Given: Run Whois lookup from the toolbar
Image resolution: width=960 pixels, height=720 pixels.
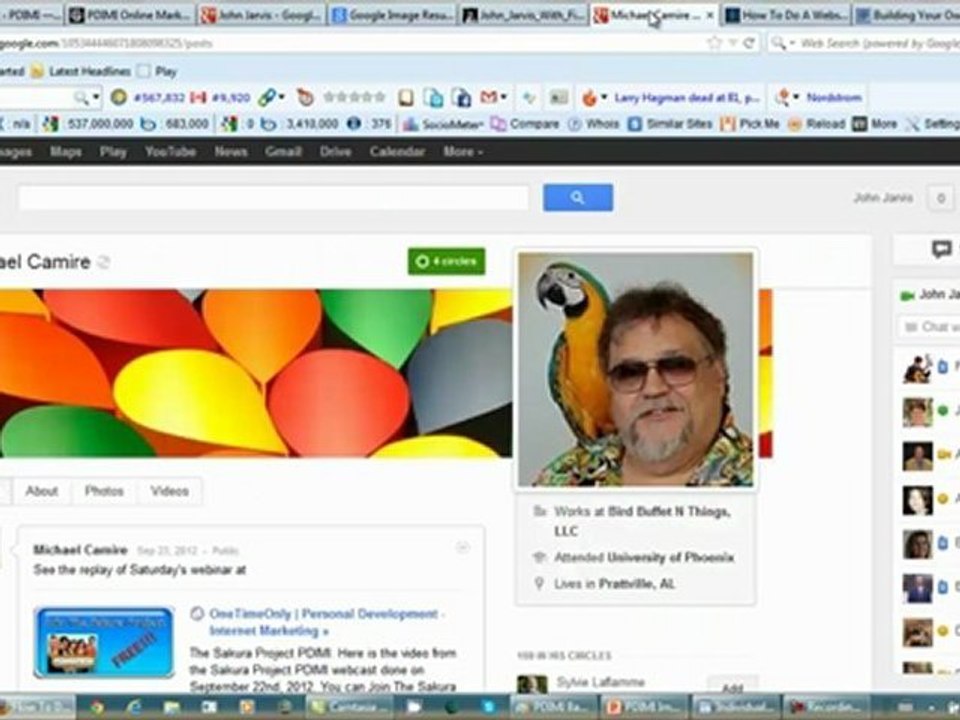Looking at the screenshot, I should 594,124.
